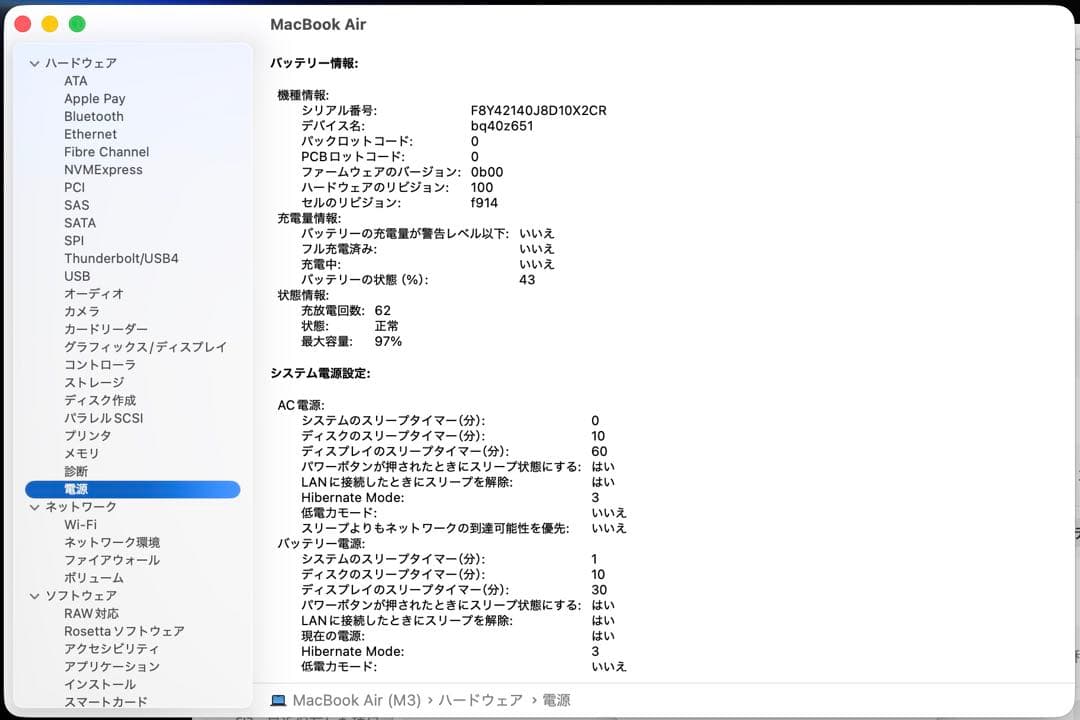Select RAW対応 under ソフトウェア
Viewport: 1080px width, 720px height.
(x=91, y=613)
